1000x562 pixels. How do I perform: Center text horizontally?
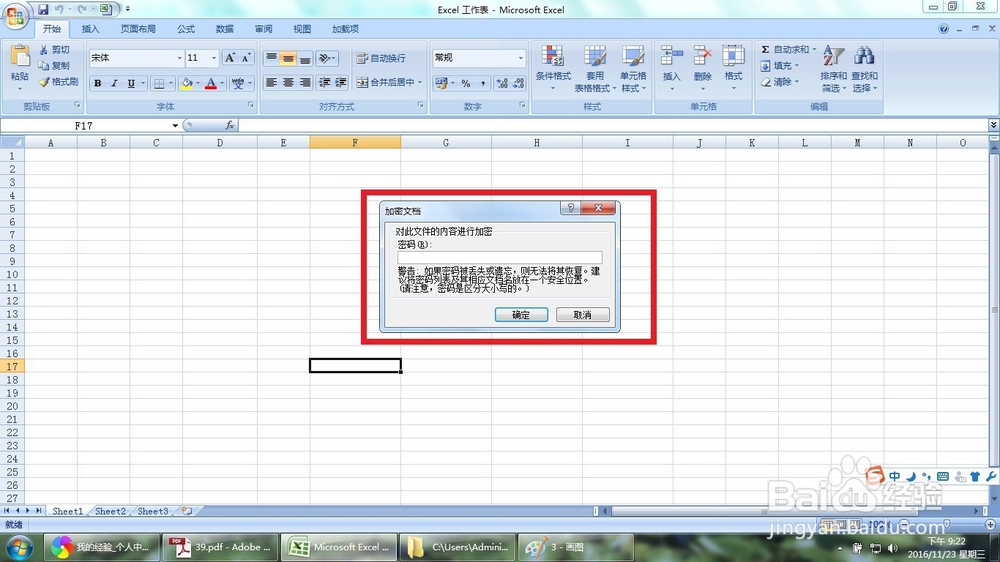288,83
